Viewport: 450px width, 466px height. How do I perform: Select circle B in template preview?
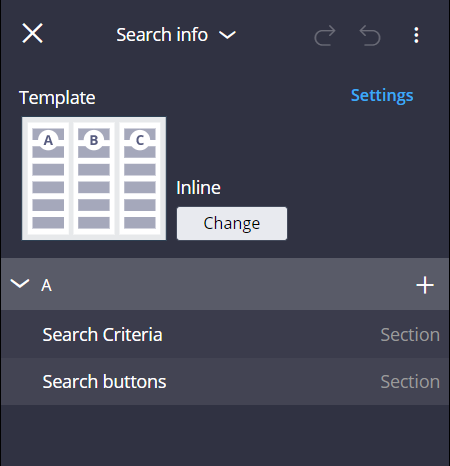(x=94, y=140)
